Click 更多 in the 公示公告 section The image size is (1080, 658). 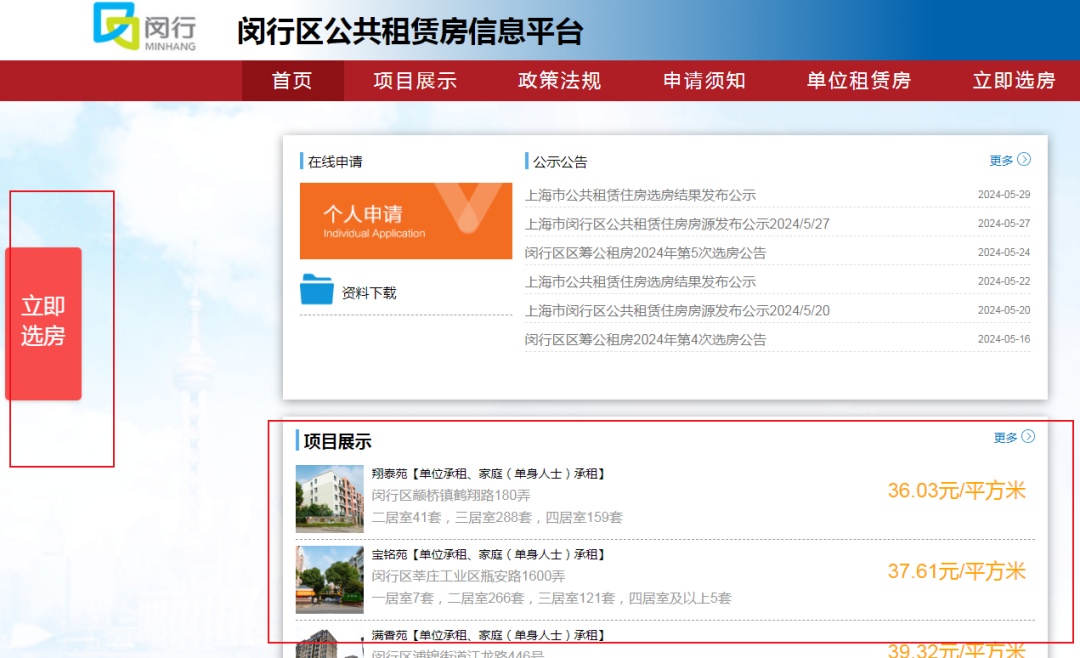(x=1001, y=161)
